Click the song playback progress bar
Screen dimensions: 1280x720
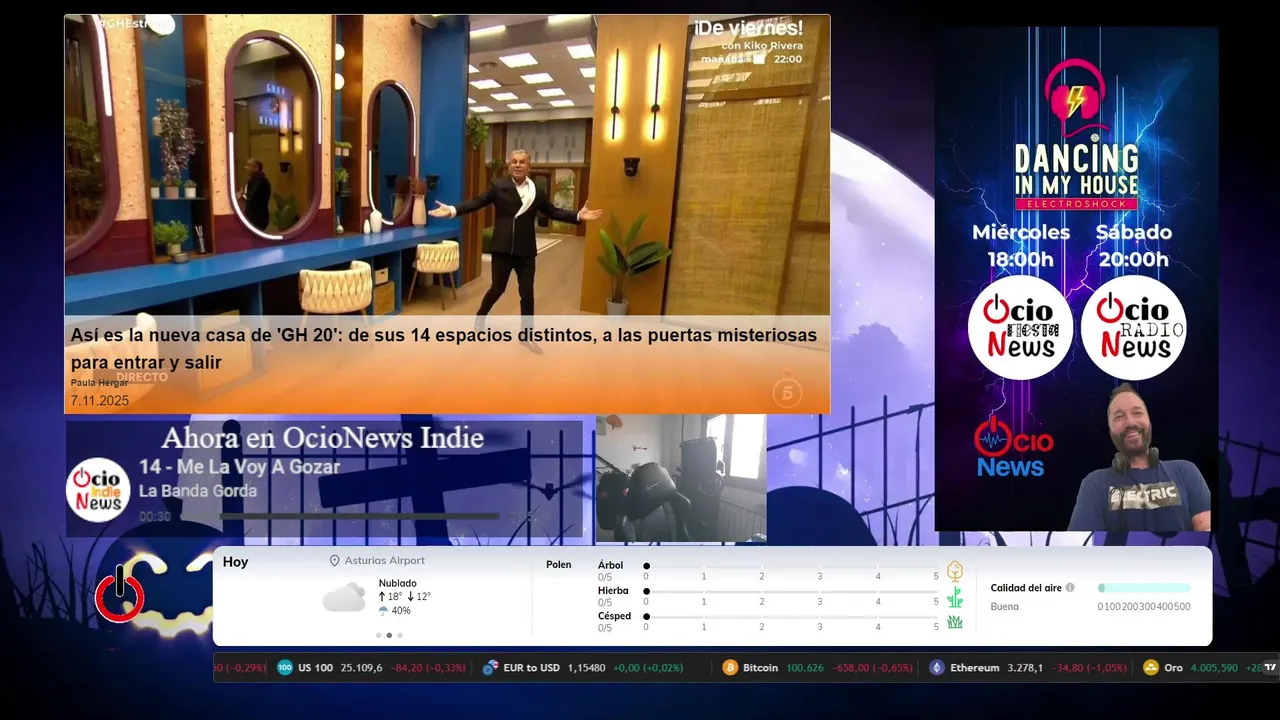(360, 517)
